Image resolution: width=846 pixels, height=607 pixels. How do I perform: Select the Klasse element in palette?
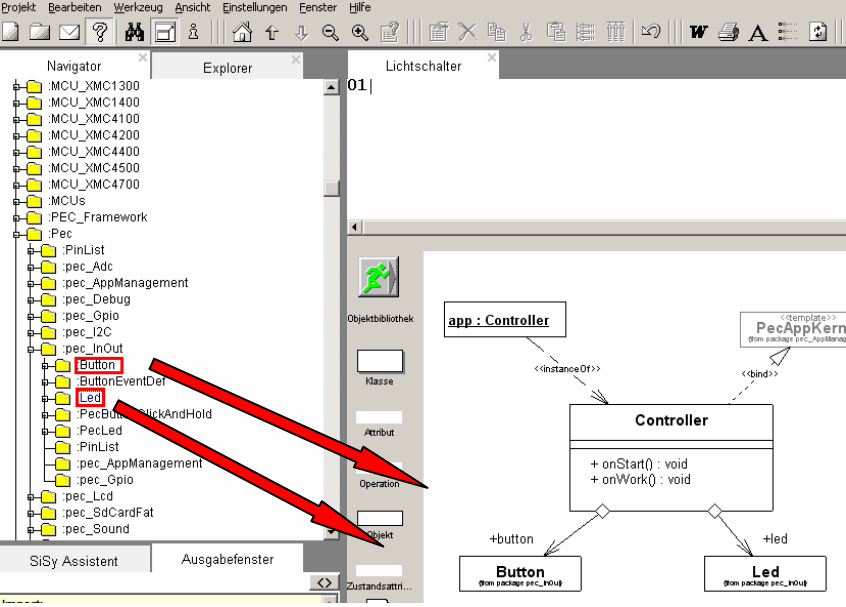379,361
